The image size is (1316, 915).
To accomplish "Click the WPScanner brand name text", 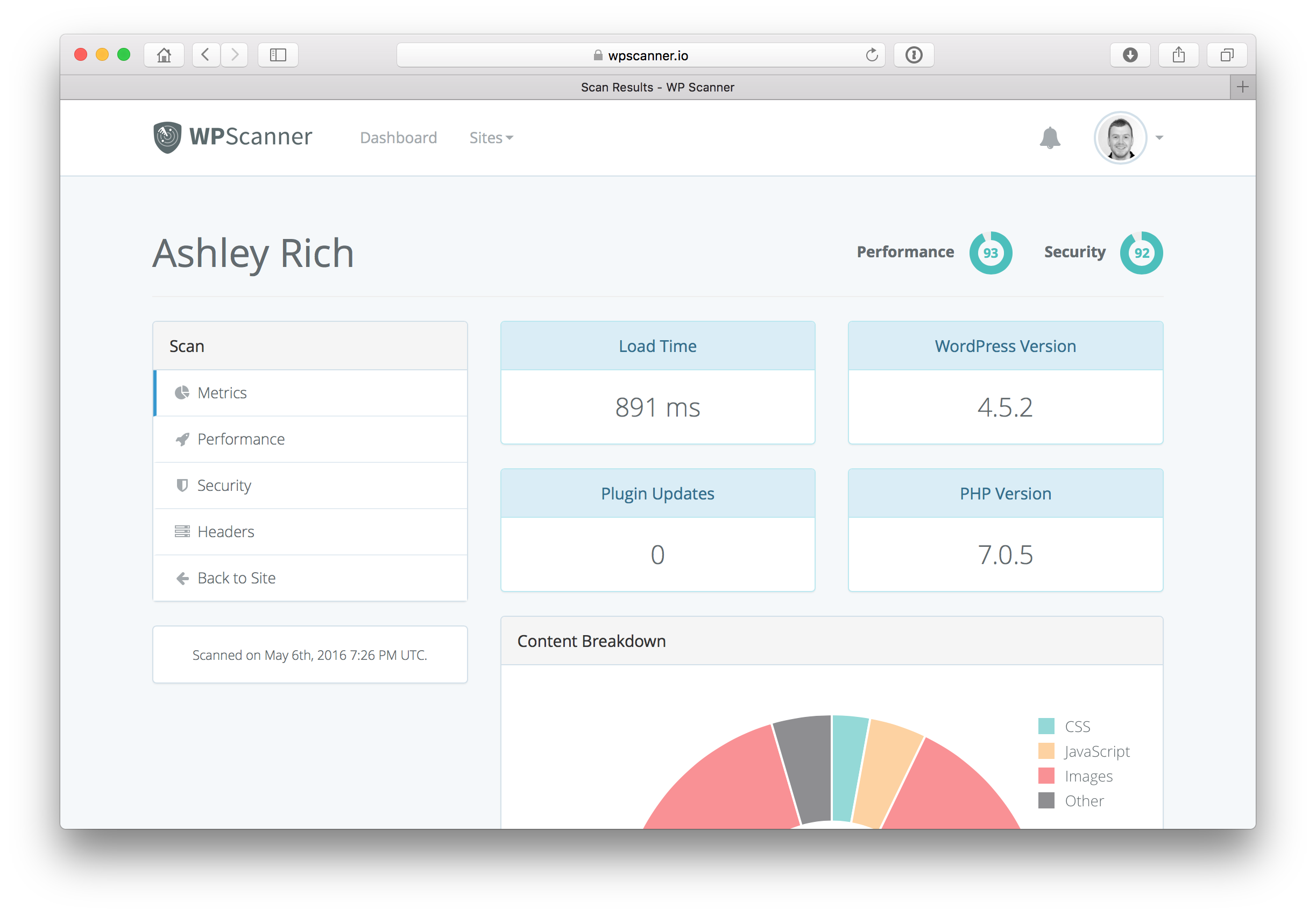I will [251, 137].
